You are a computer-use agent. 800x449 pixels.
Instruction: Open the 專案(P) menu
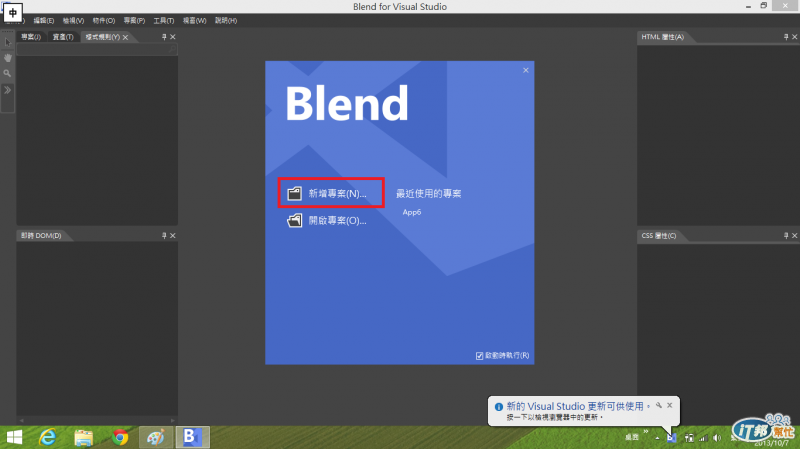click(134, 20)
